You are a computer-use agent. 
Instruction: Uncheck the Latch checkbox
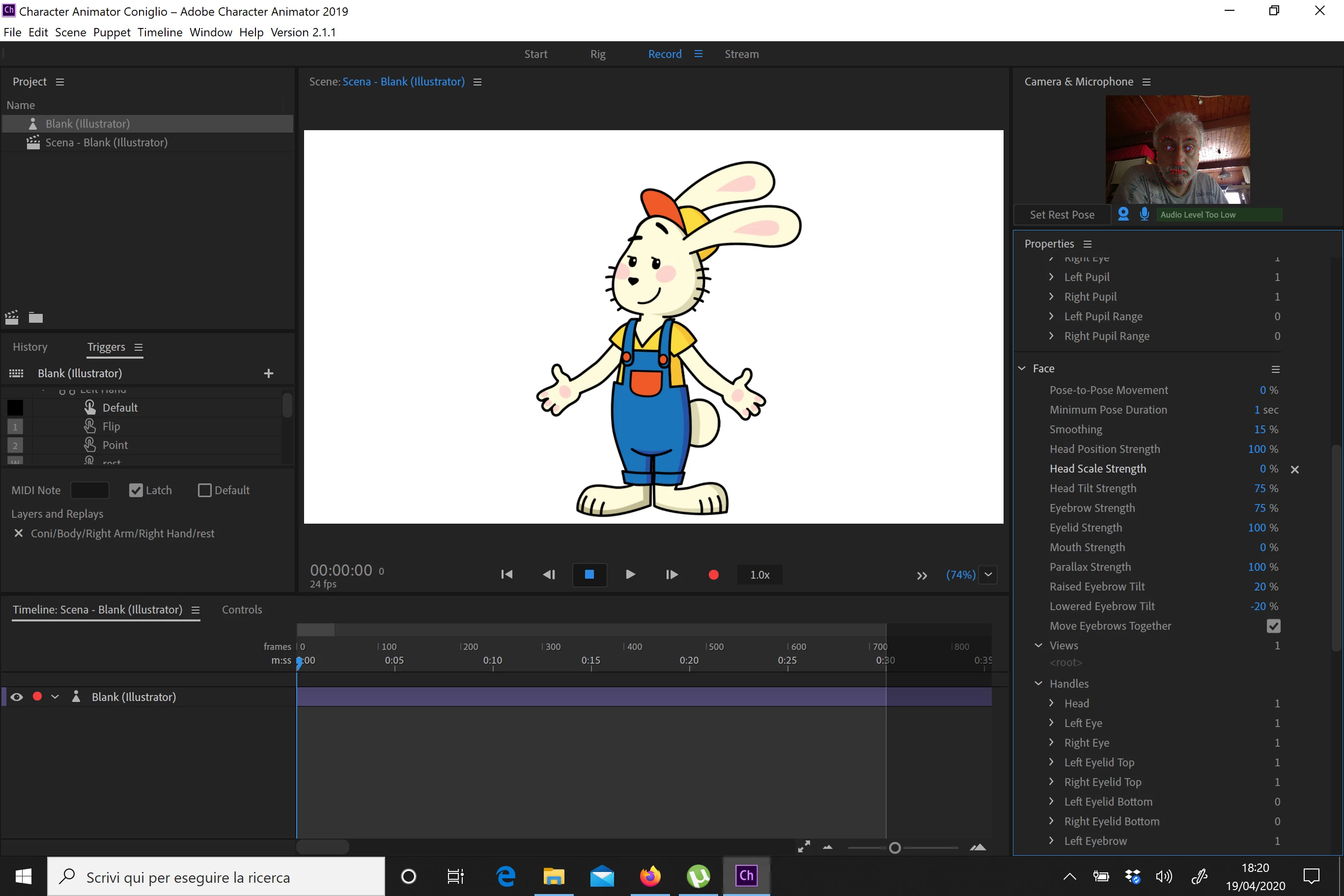point(136,490)
